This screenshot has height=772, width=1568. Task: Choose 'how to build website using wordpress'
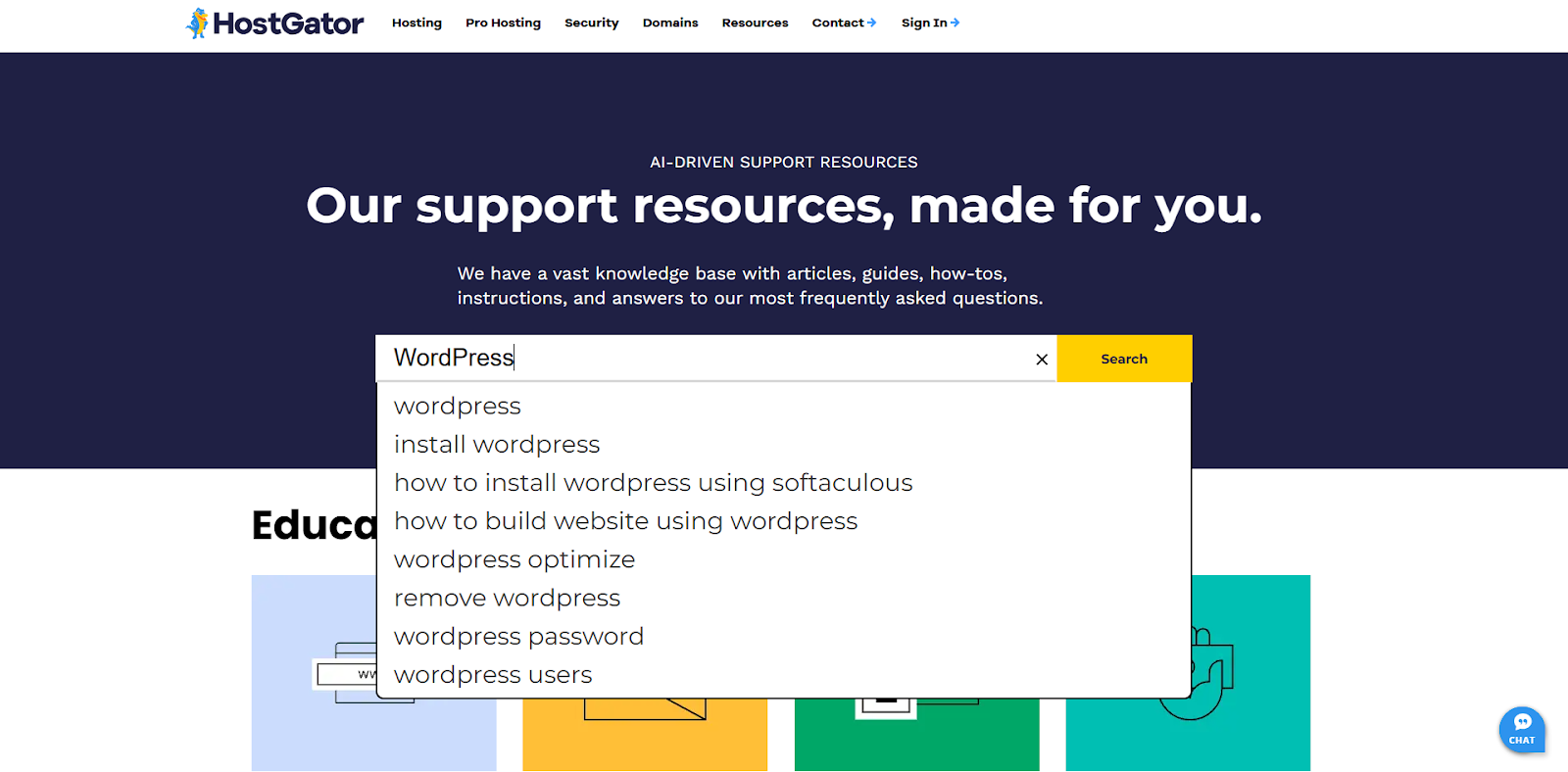(783, 521)
